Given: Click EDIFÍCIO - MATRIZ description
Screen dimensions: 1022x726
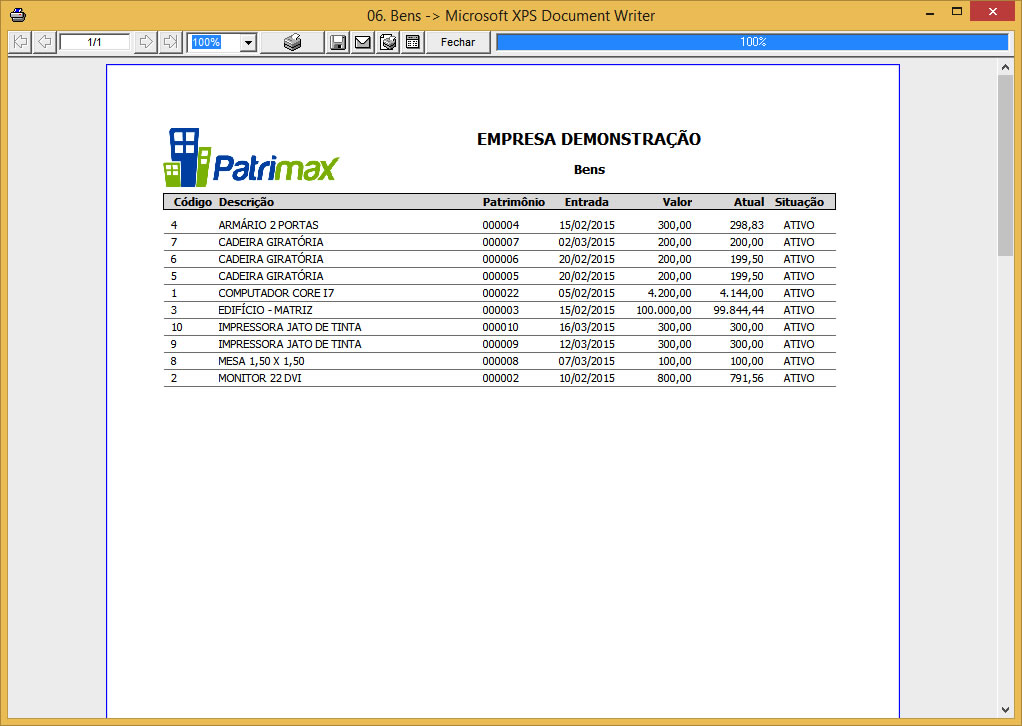Looking at the screenshot, I should coord(265,310).
